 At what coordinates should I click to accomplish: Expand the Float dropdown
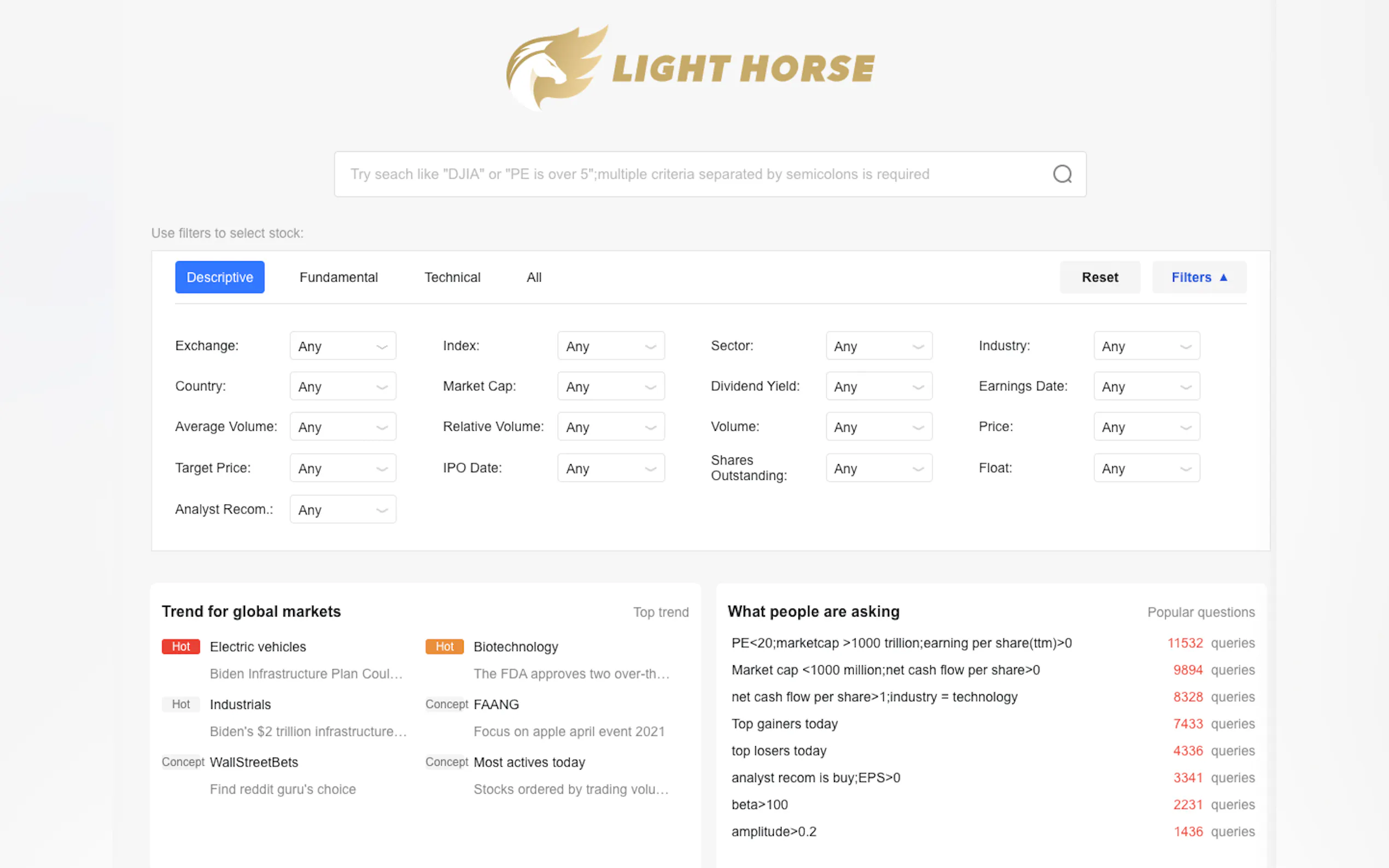(1146, 468)
